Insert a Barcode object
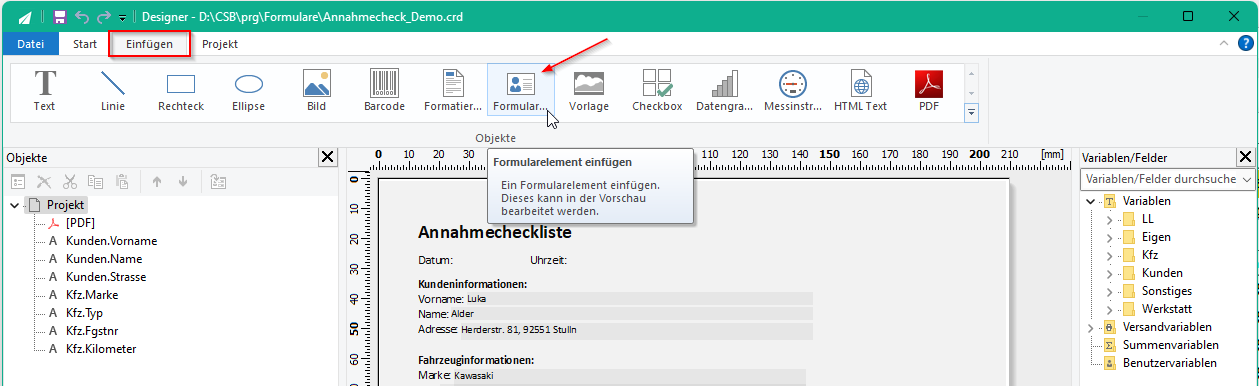 tap(384, 91)
